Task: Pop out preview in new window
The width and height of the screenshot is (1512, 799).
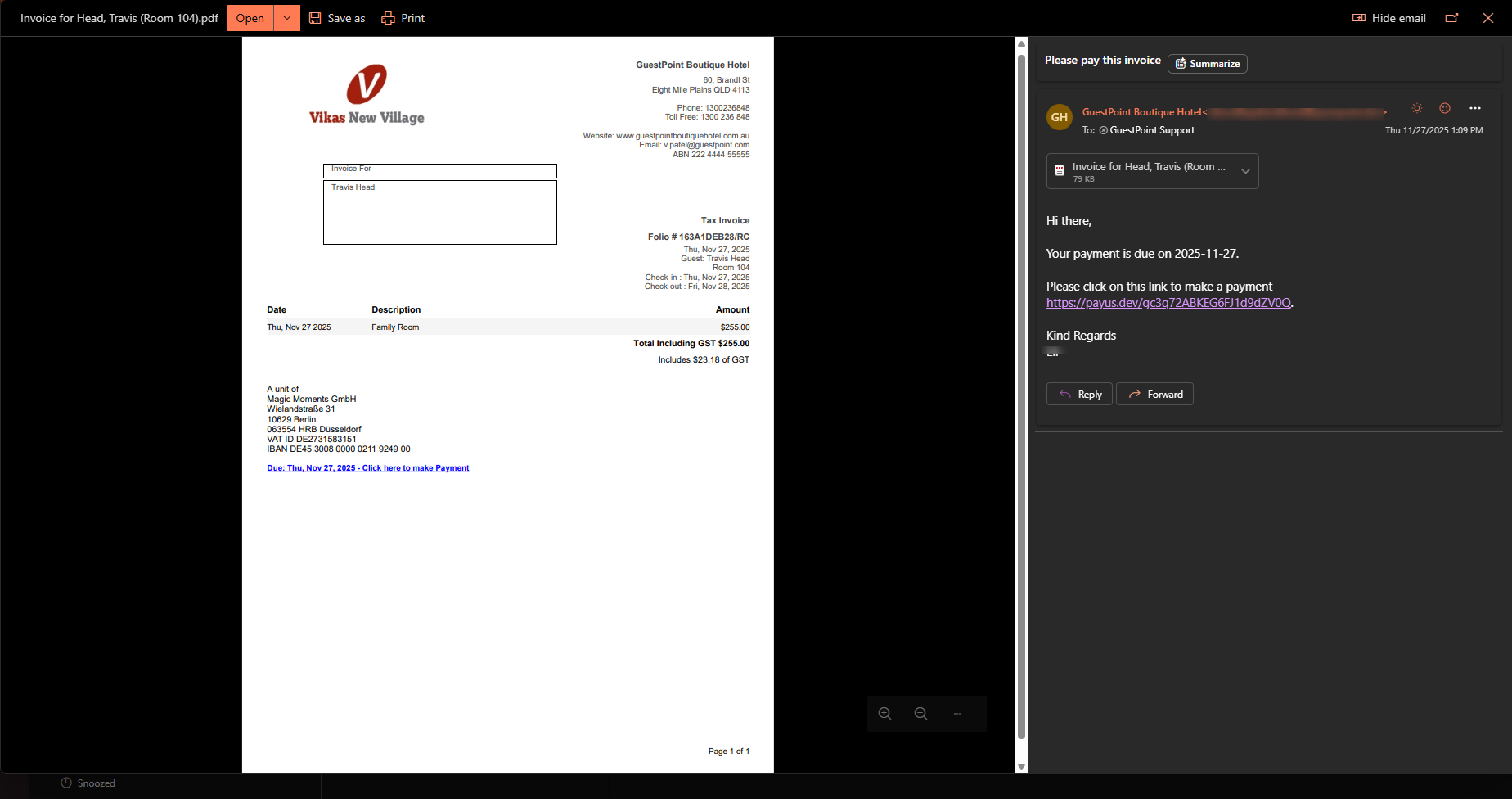Action: 1451,18
